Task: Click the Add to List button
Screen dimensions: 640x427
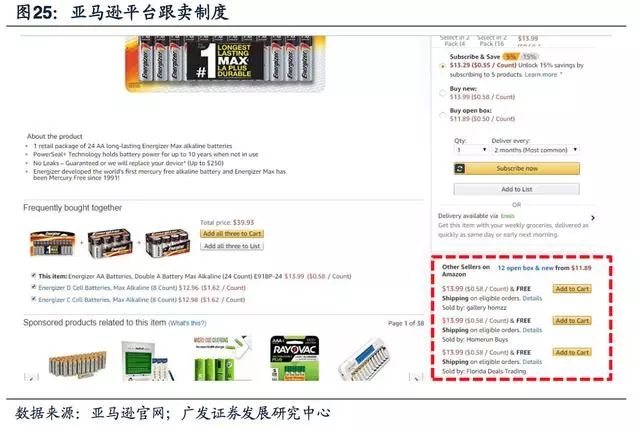Action: click(x=517, y=189)
